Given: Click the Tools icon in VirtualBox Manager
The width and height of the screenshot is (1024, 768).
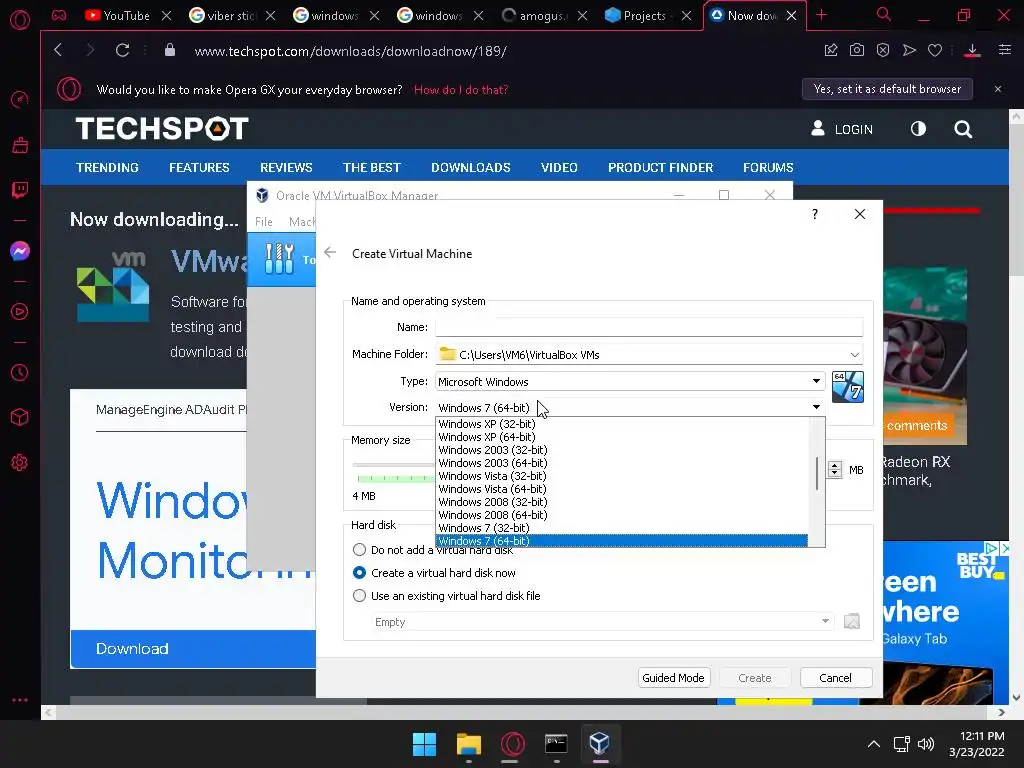Looking at the screenshot, I should 280,259.
